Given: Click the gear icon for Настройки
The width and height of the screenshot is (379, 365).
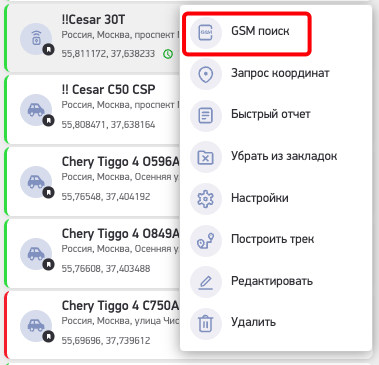Looking at the screenshot, I should pyautogui.click(x=206, y=199).
